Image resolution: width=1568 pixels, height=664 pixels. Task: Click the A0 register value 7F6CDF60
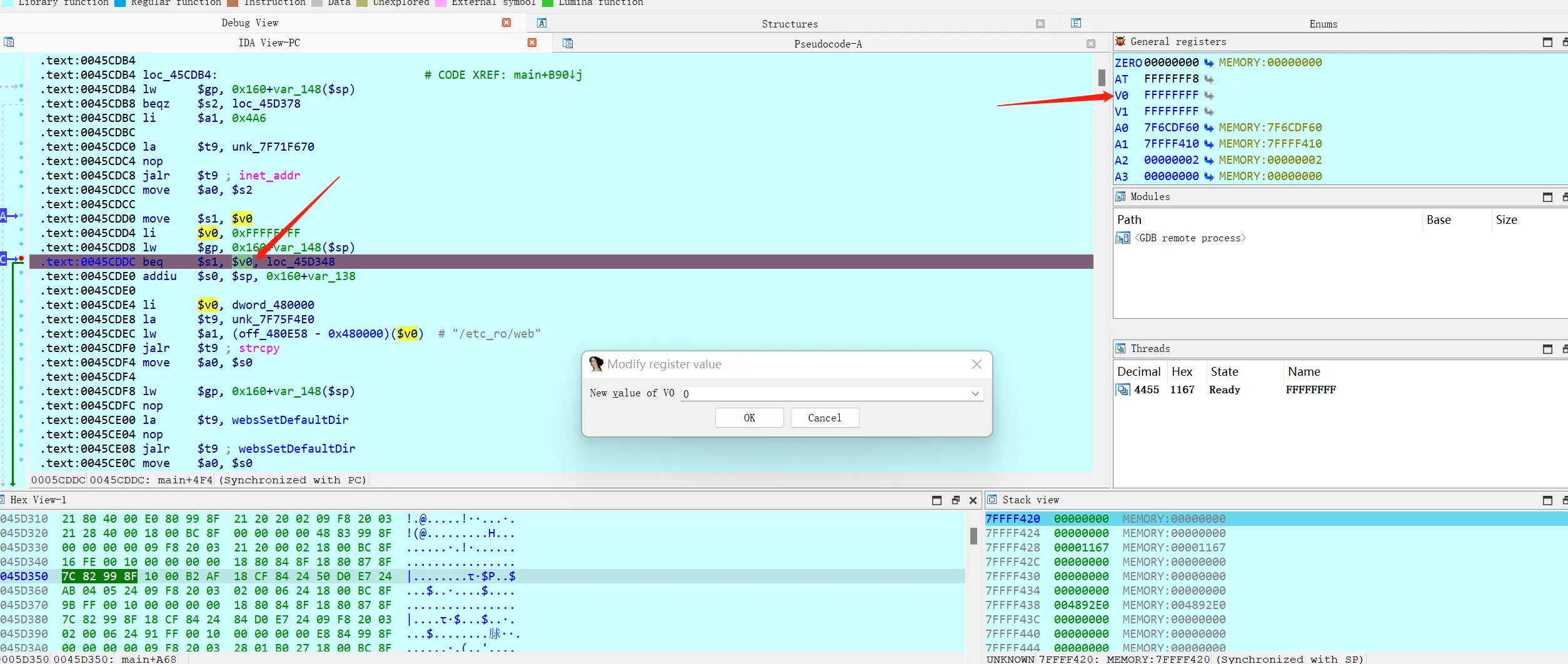(x=1171, y=128)
